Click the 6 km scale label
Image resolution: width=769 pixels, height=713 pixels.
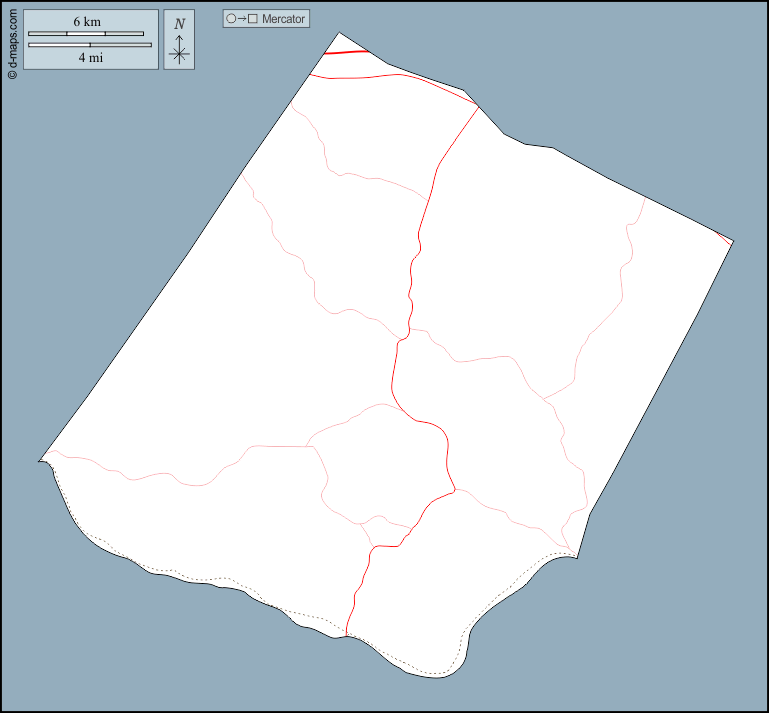pos(86,21)
